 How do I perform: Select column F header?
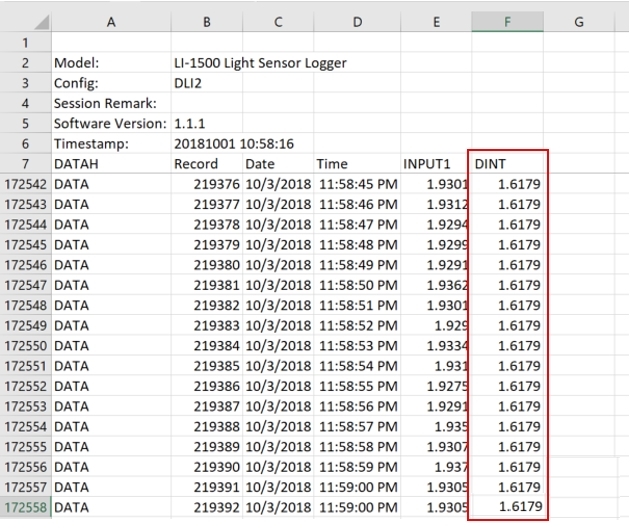click(507, 22)
